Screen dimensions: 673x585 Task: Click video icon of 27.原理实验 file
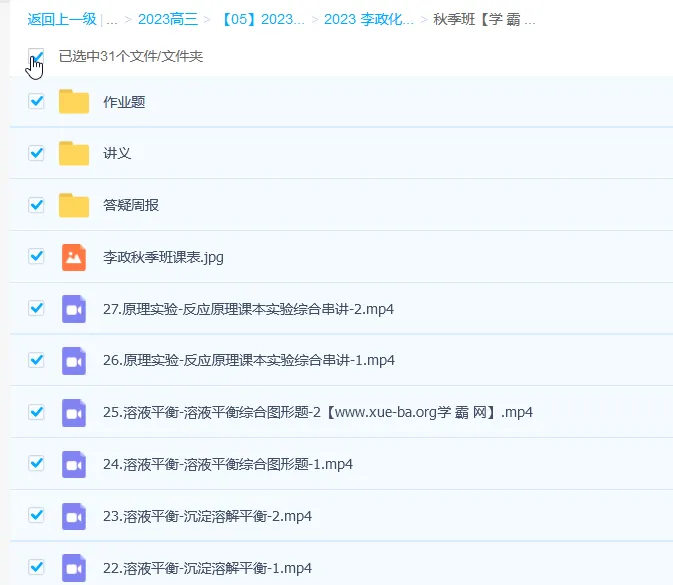click(74, 309)
